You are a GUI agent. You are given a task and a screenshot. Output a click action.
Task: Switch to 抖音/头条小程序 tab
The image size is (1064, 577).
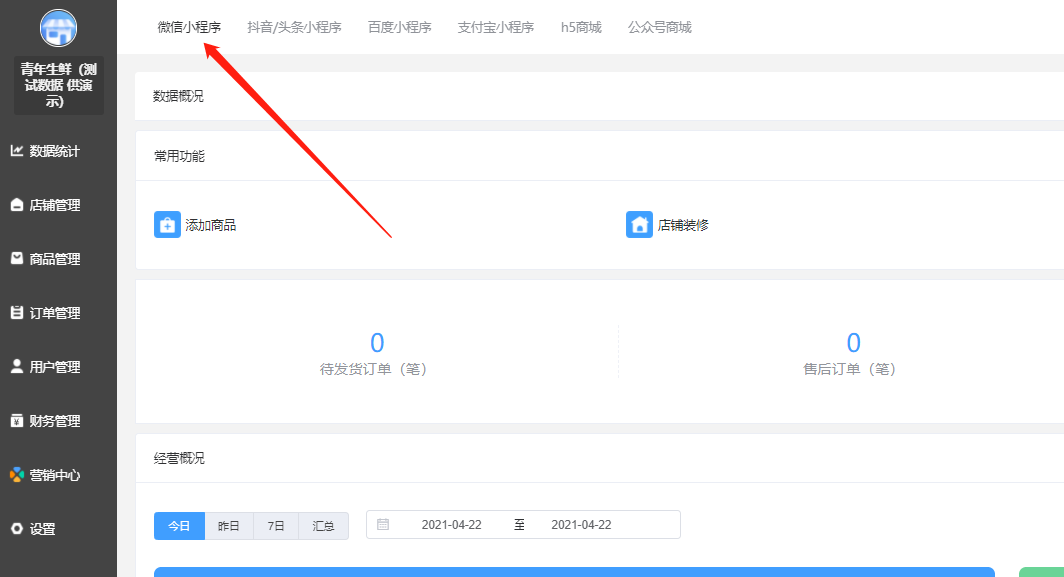[x=294, y=27]
